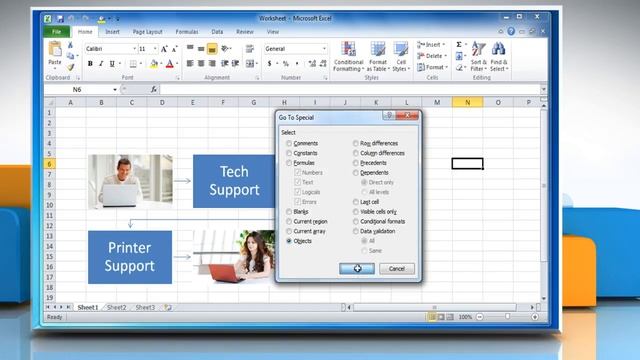
Task: Expand the Font dialog launcher
Action: [x=178, y=78]
